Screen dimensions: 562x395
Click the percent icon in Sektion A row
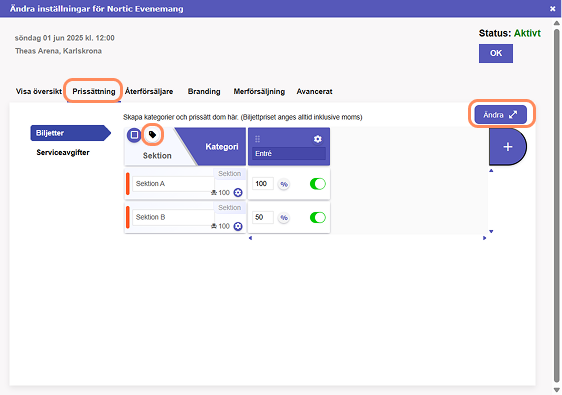point(284,184)
